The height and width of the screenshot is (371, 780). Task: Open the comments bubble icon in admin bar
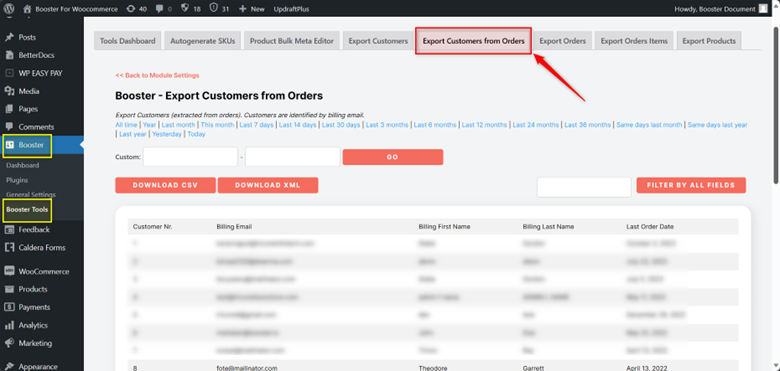[x=161, y=8]
